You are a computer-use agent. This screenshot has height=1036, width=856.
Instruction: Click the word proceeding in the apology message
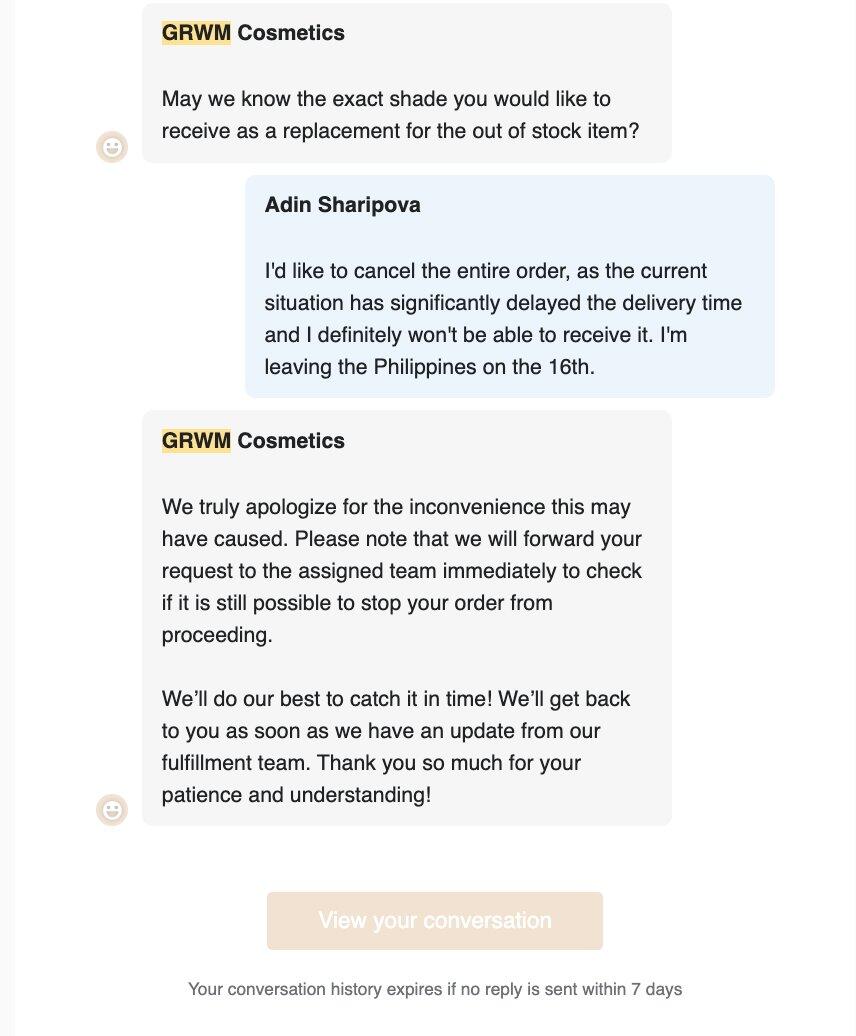tap(217, 635)
